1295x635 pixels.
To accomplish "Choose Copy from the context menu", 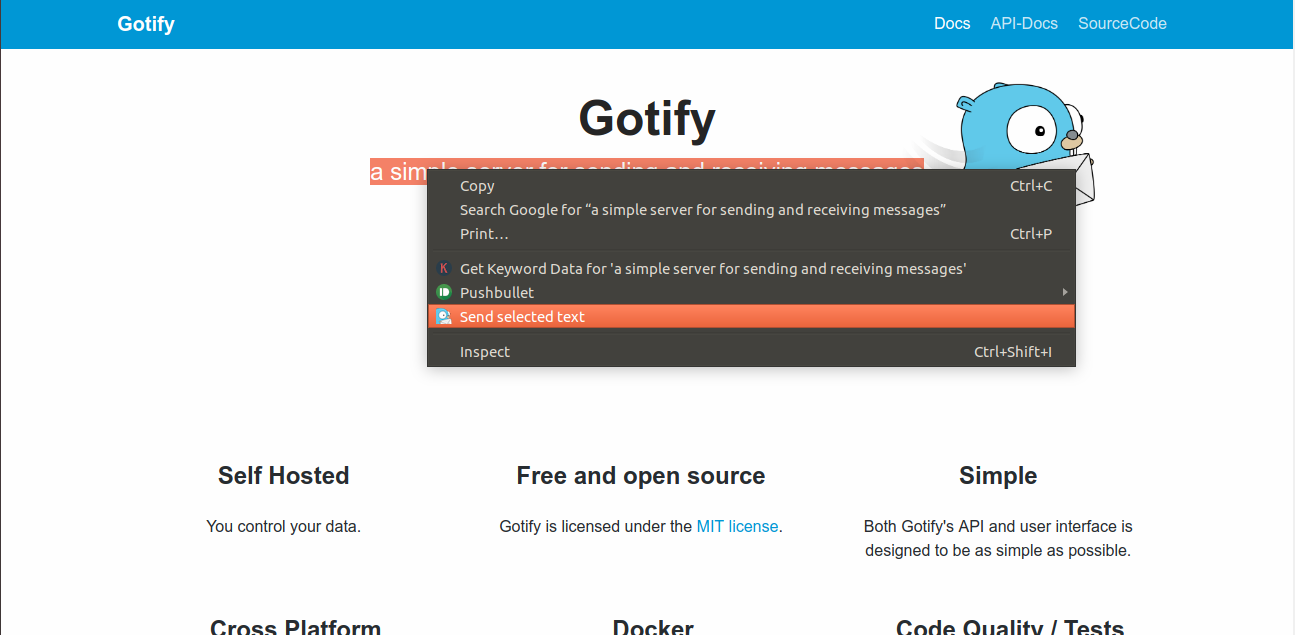I will pyautogui.click(x=751, y=185).
